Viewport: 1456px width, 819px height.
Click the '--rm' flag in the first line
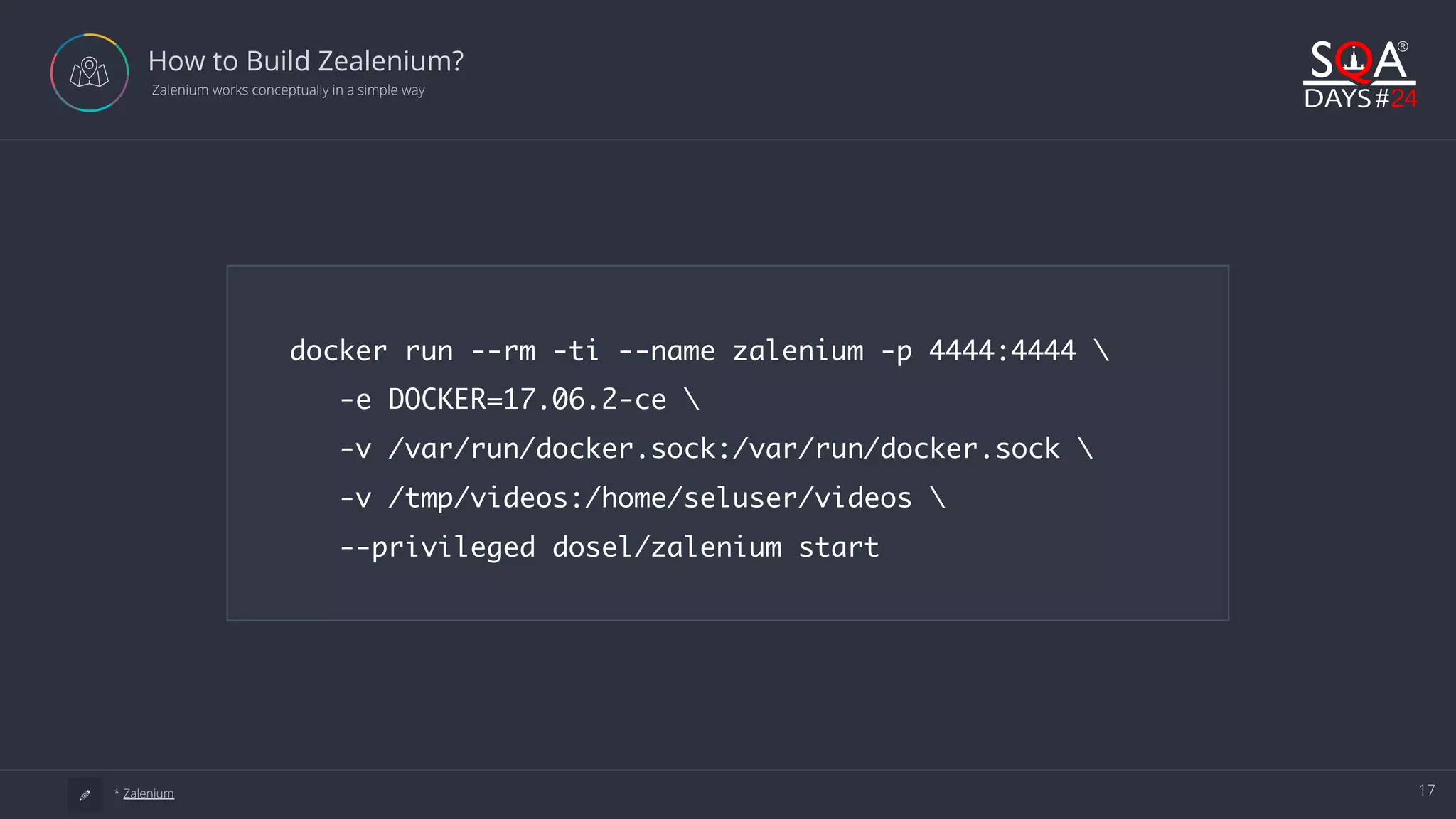coord(503,350)
